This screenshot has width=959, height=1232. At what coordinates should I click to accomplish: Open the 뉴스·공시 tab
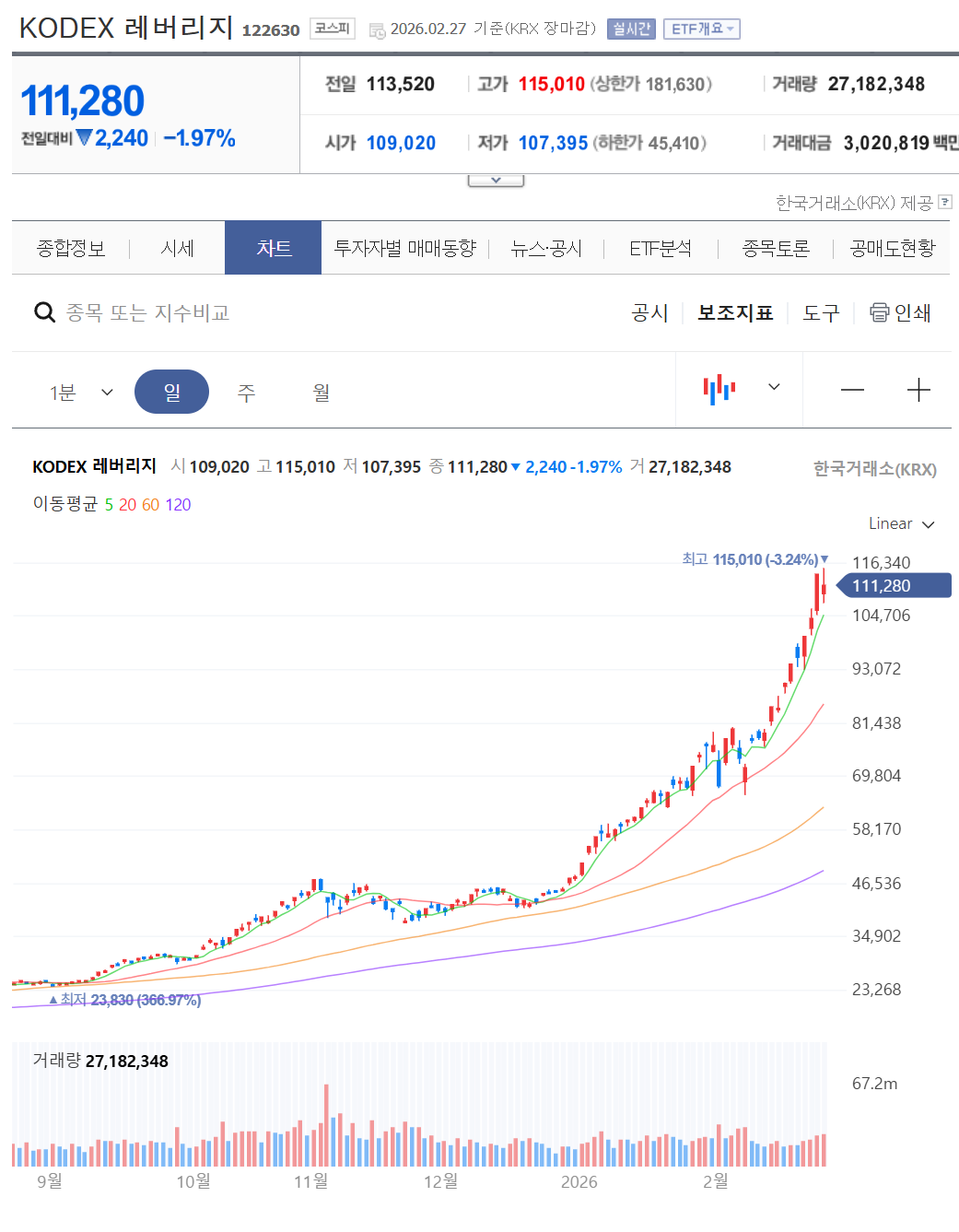click(x=546, y=248)
